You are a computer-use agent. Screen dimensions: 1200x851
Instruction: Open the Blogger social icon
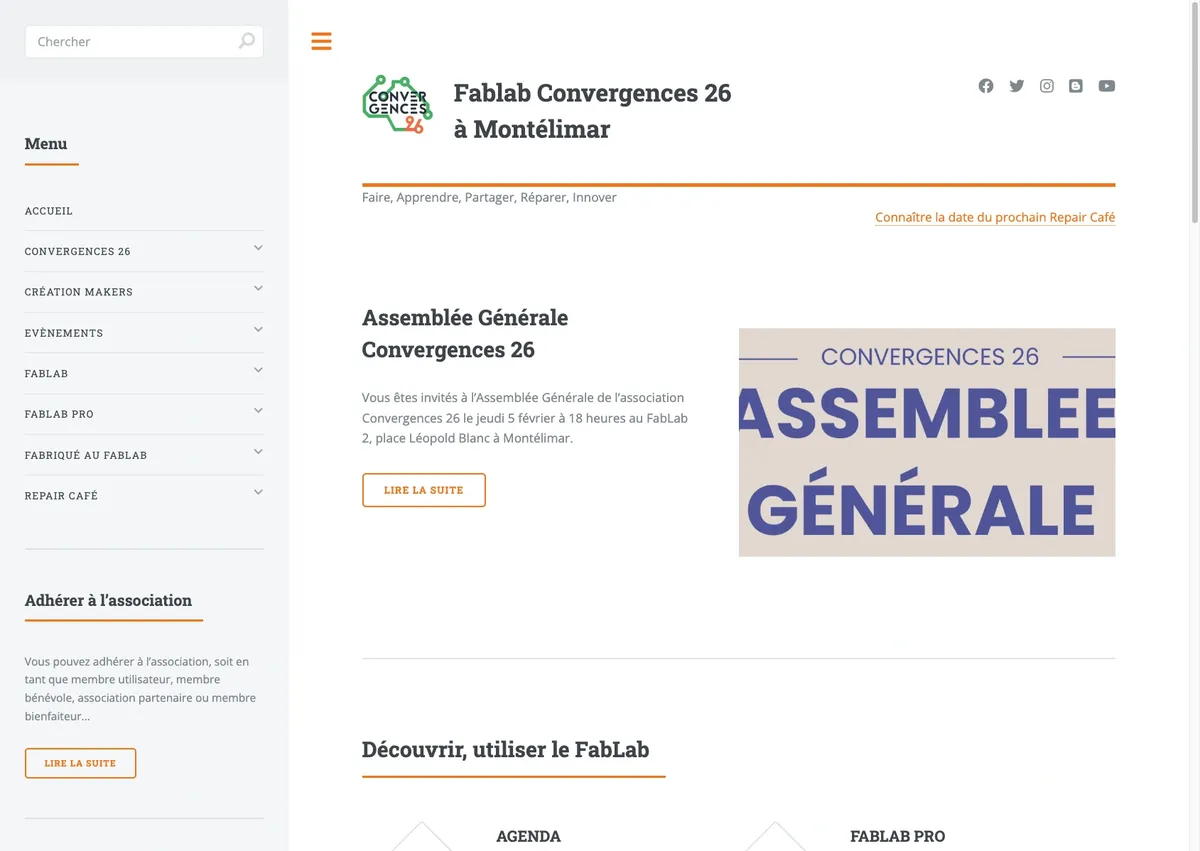(1076, 86)
